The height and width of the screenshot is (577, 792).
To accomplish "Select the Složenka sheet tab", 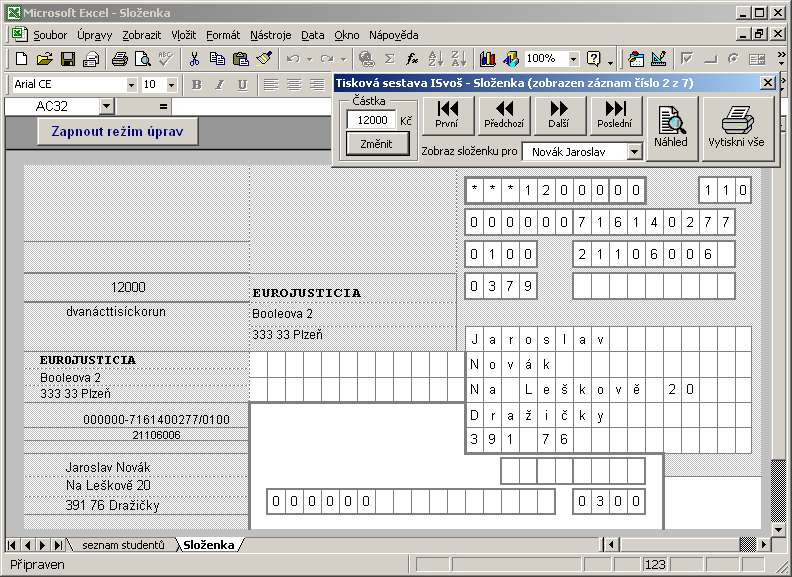I will pos(209,545).
